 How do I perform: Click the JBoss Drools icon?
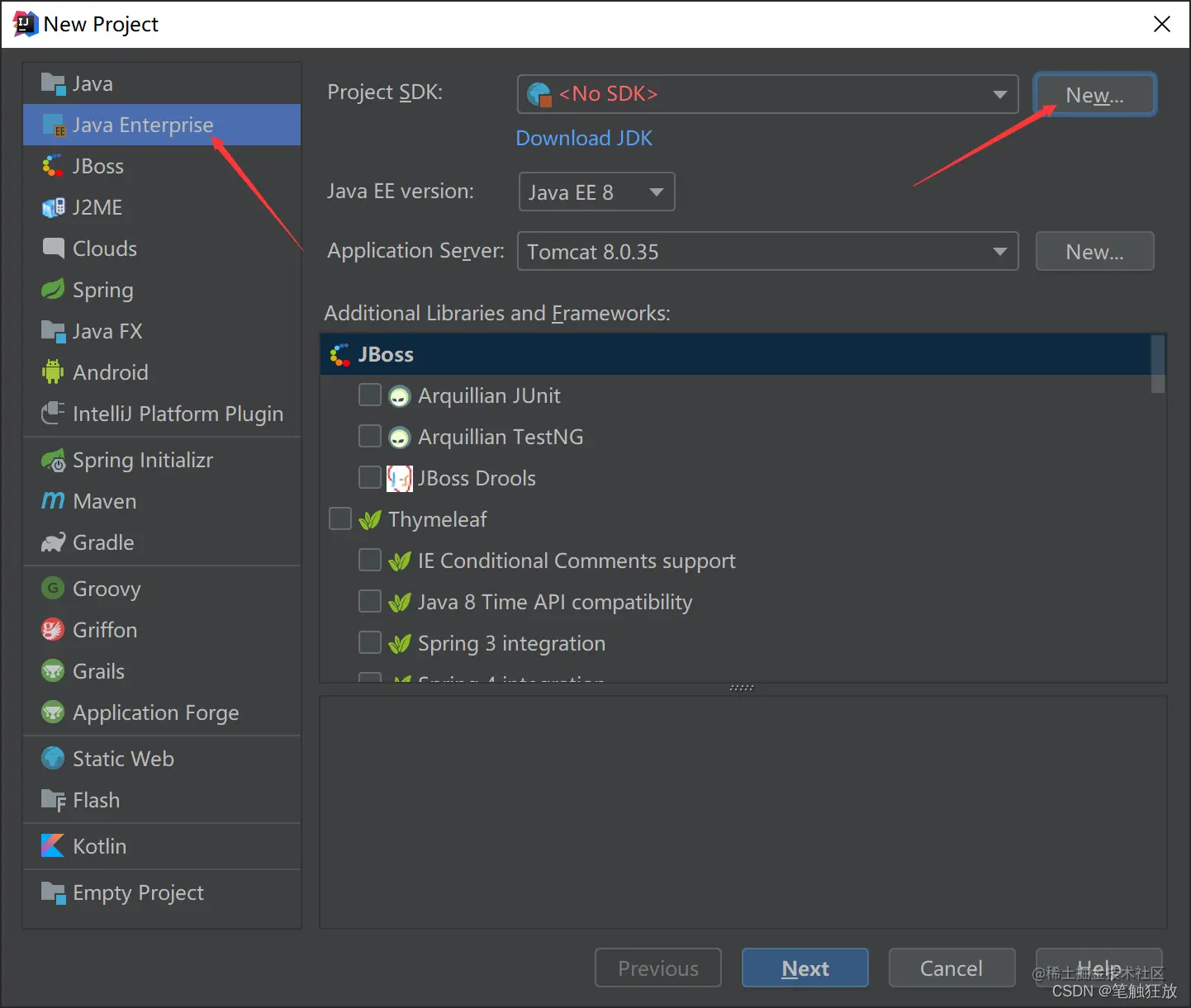[400, 479]
